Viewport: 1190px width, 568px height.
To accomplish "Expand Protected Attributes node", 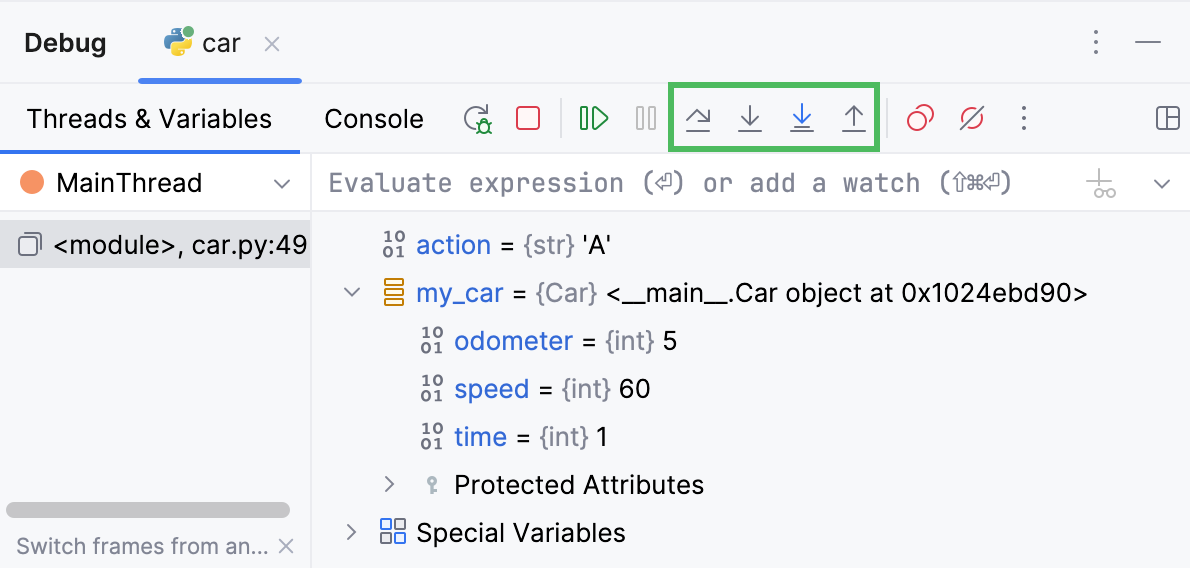I will [x=390, y=485].
